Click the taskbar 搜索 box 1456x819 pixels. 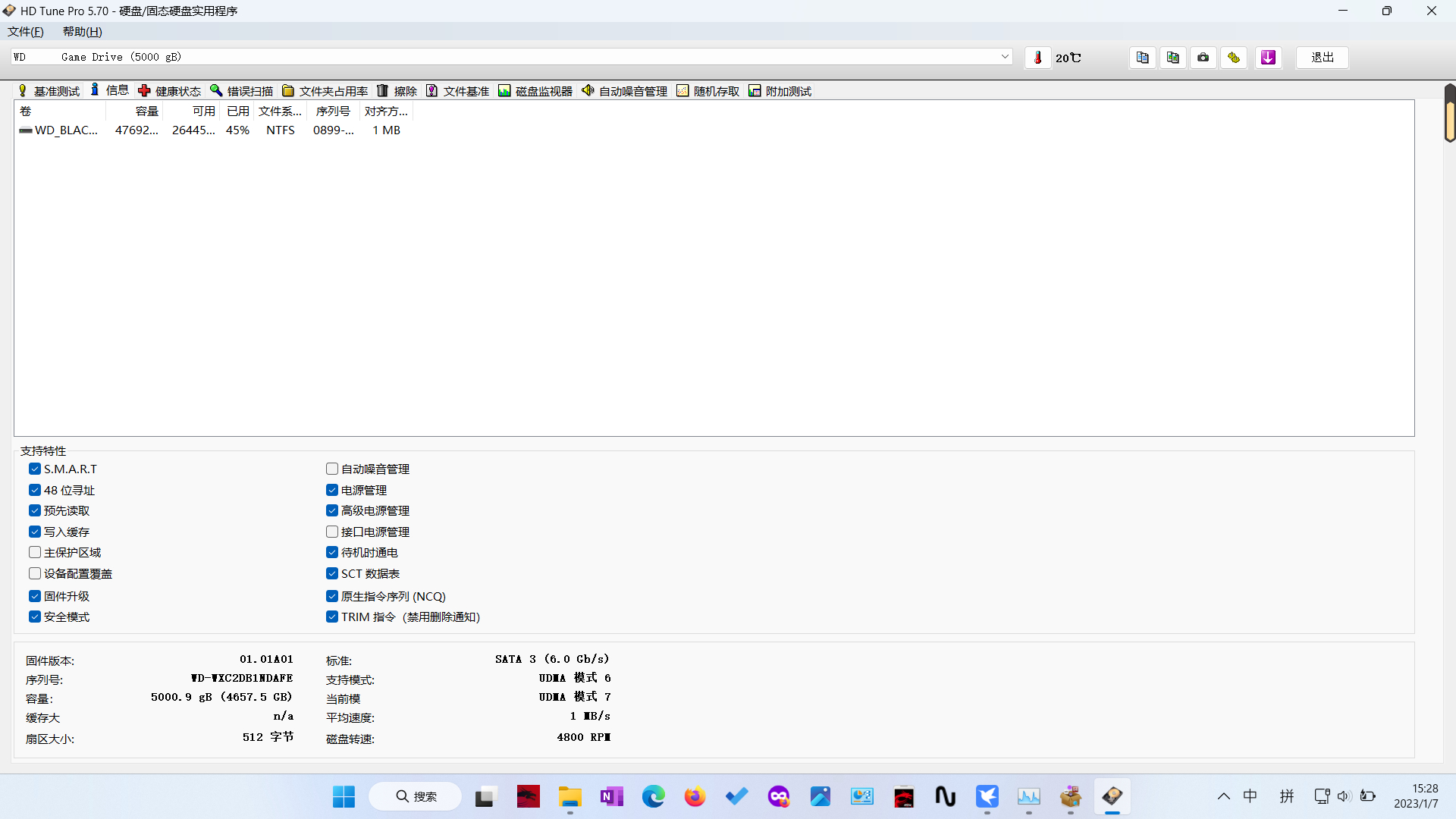coord(416,797)
